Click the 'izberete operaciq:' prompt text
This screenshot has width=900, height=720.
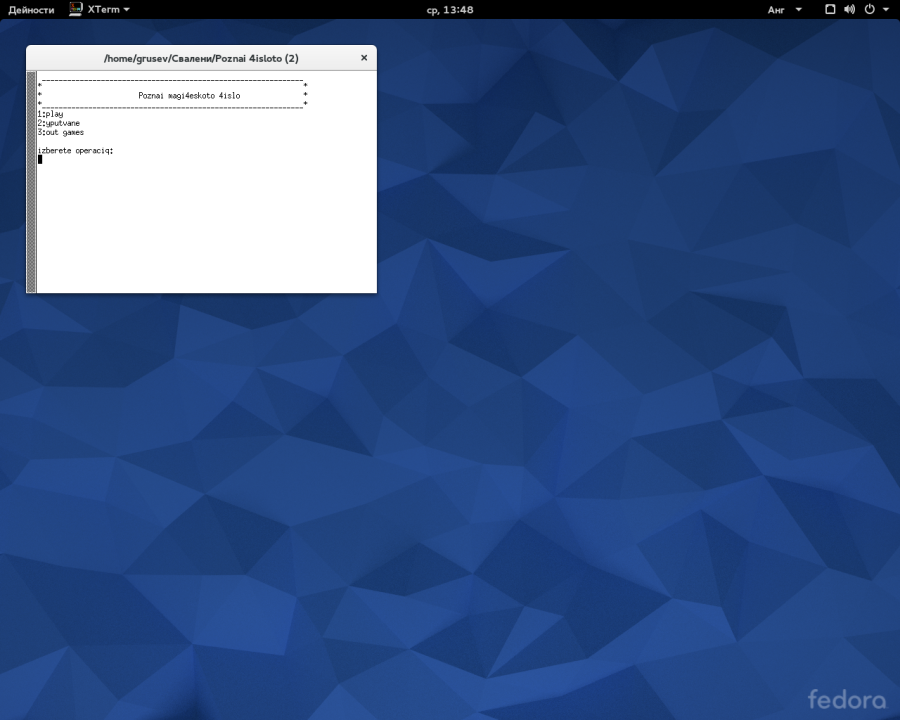click(x=76, y=151)
